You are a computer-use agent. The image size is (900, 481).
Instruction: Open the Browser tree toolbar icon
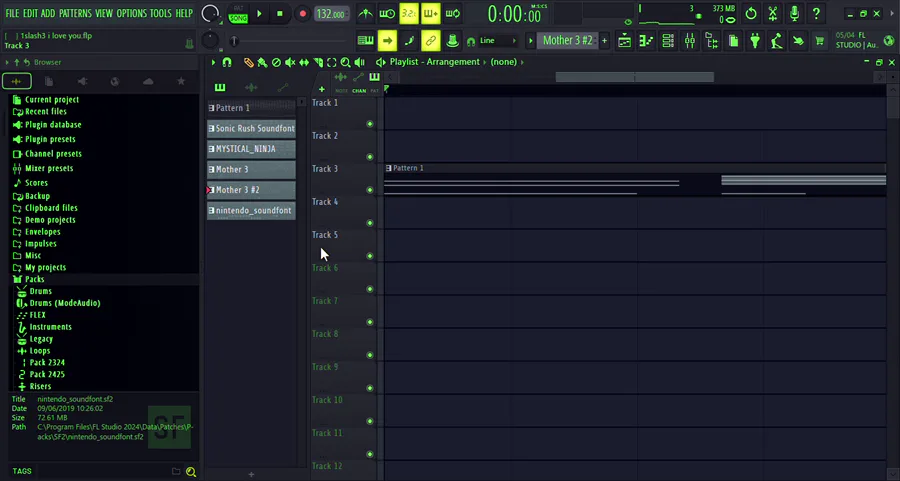click(711, 41)
